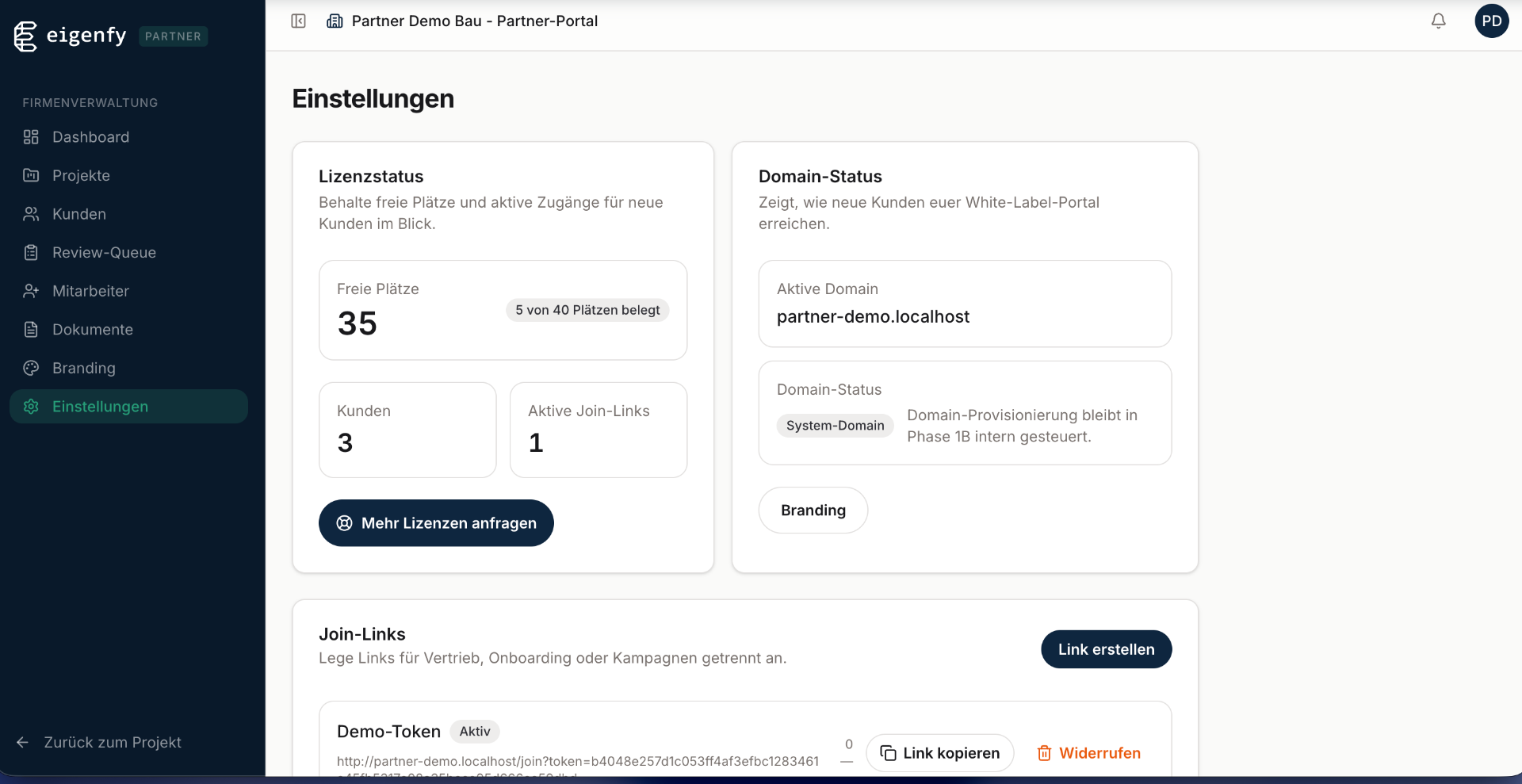Click the eigenfy logo icon
The width and height of the screenshot is (1522, 784).
coord(25,36)
